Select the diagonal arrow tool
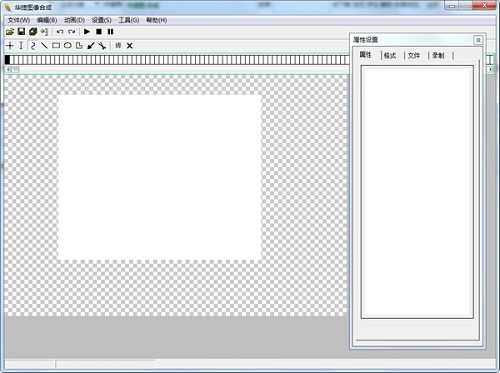Viewport: 500px width, 373px height. click(x=91, y=46)
